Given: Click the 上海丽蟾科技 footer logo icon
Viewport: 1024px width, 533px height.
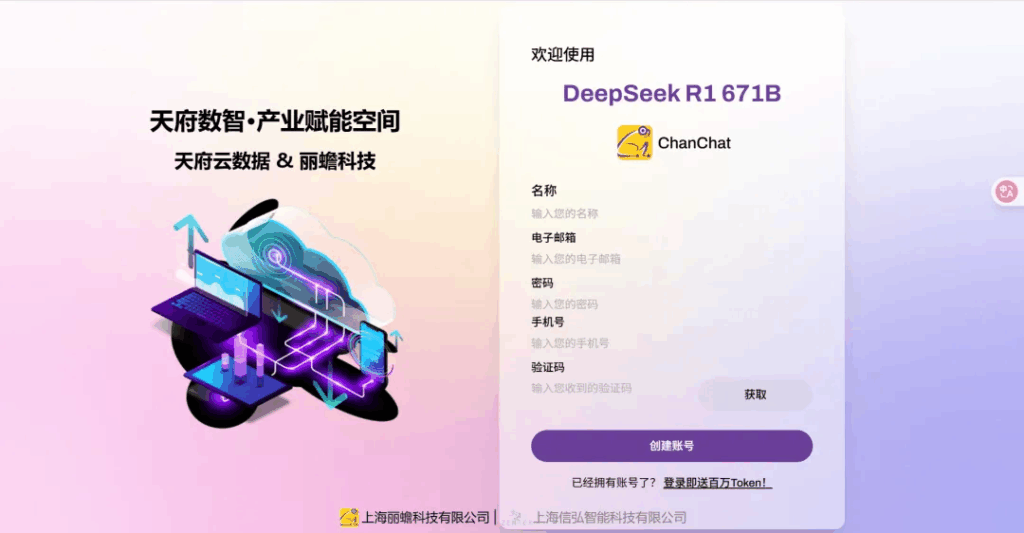Looking at the screenshot, I should point(349,517).
